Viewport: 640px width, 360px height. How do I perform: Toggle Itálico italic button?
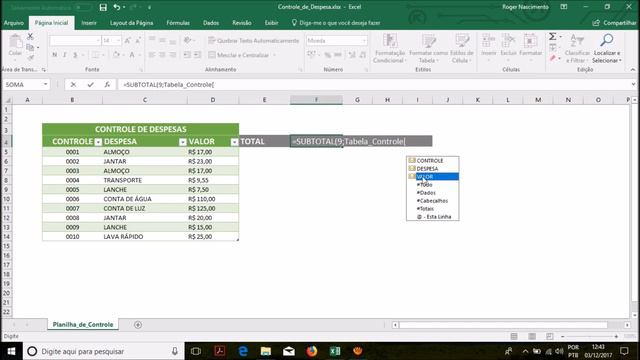pos(64,55)
